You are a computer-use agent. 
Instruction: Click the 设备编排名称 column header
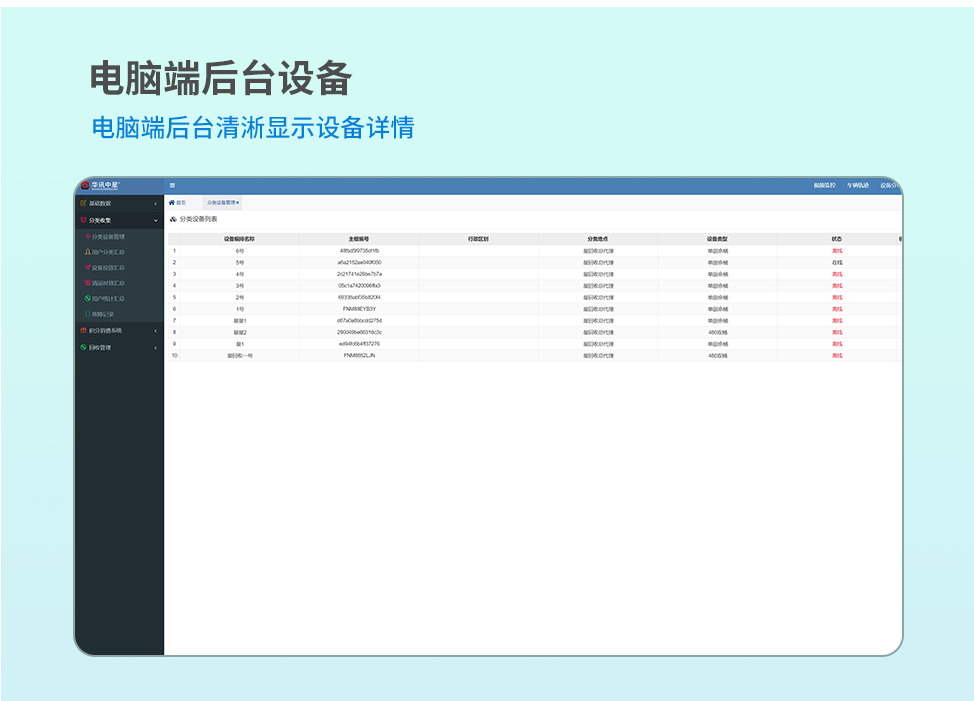(240, 239)
